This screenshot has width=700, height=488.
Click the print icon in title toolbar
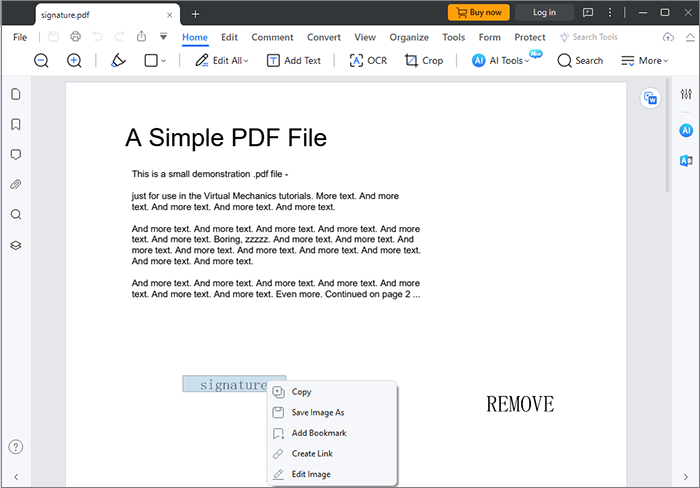click(76, 37)
